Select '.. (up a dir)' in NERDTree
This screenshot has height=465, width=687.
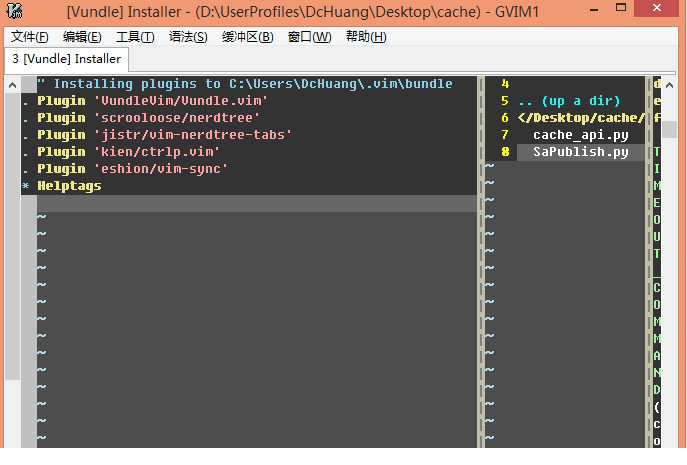click(569, 101)
